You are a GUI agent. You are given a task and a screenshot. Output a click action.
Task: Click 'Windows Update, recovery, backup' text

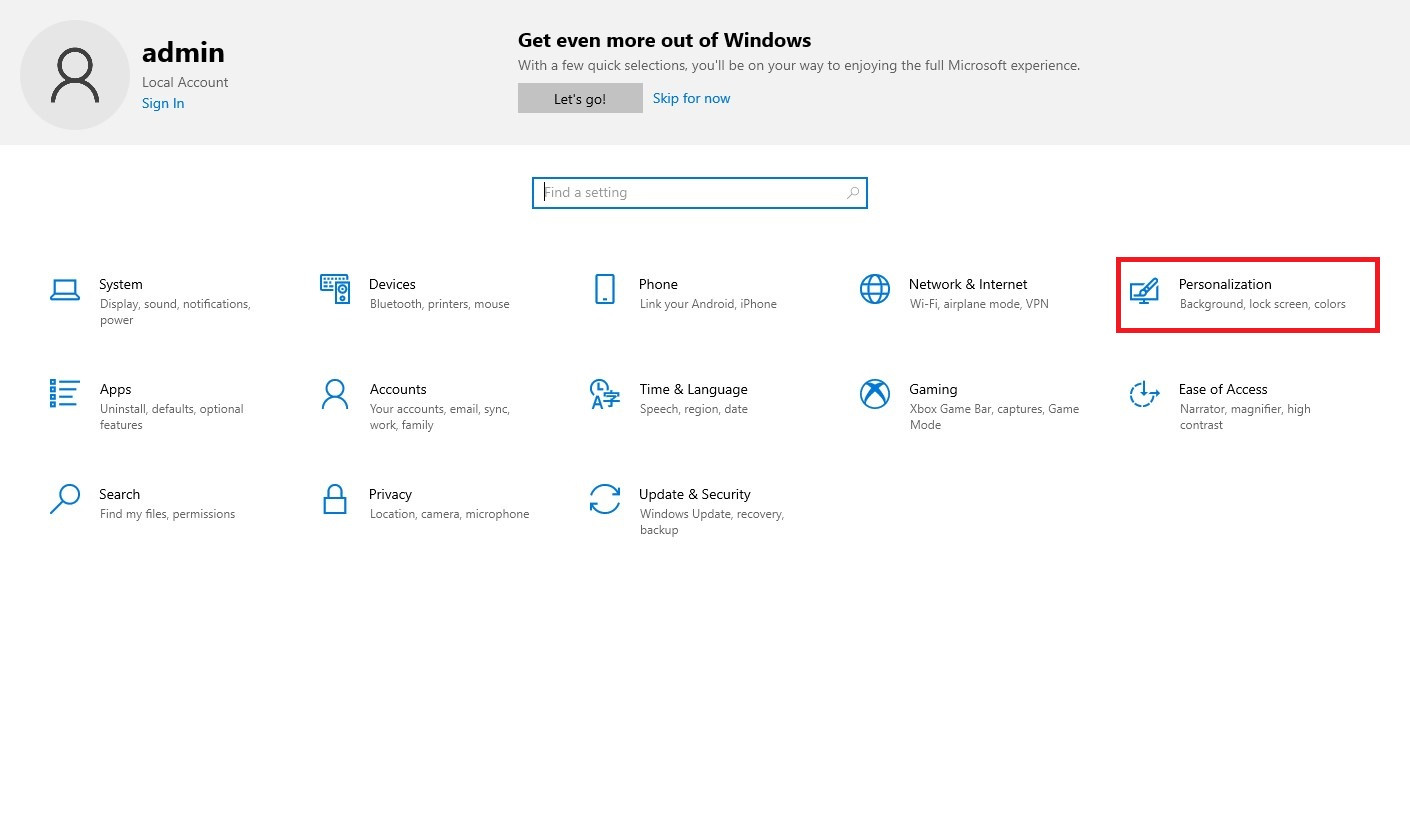712,522
